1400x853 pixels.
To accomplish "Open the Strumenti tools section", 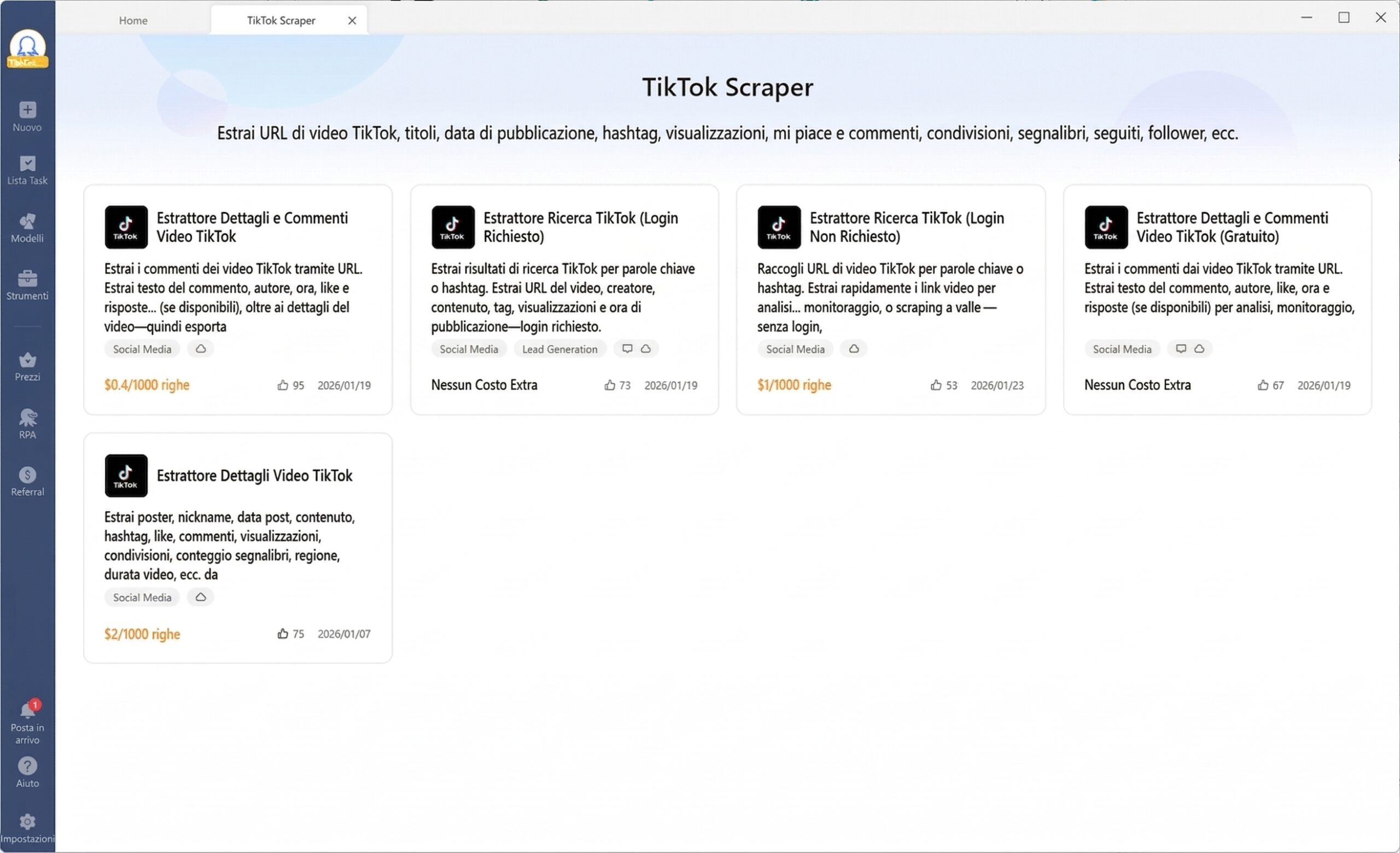I will 27,285.
